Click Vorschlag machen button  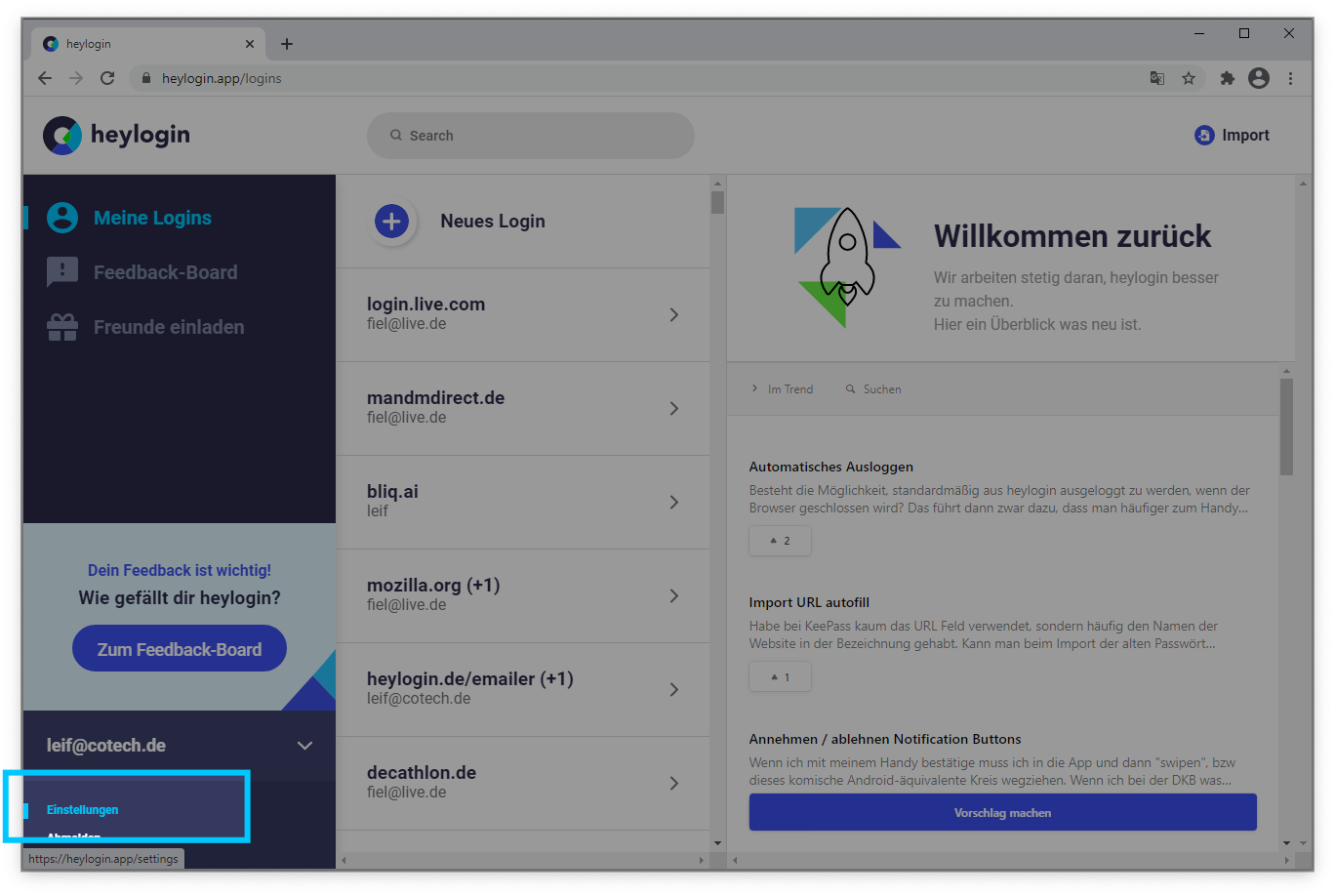click(1002, 812)
